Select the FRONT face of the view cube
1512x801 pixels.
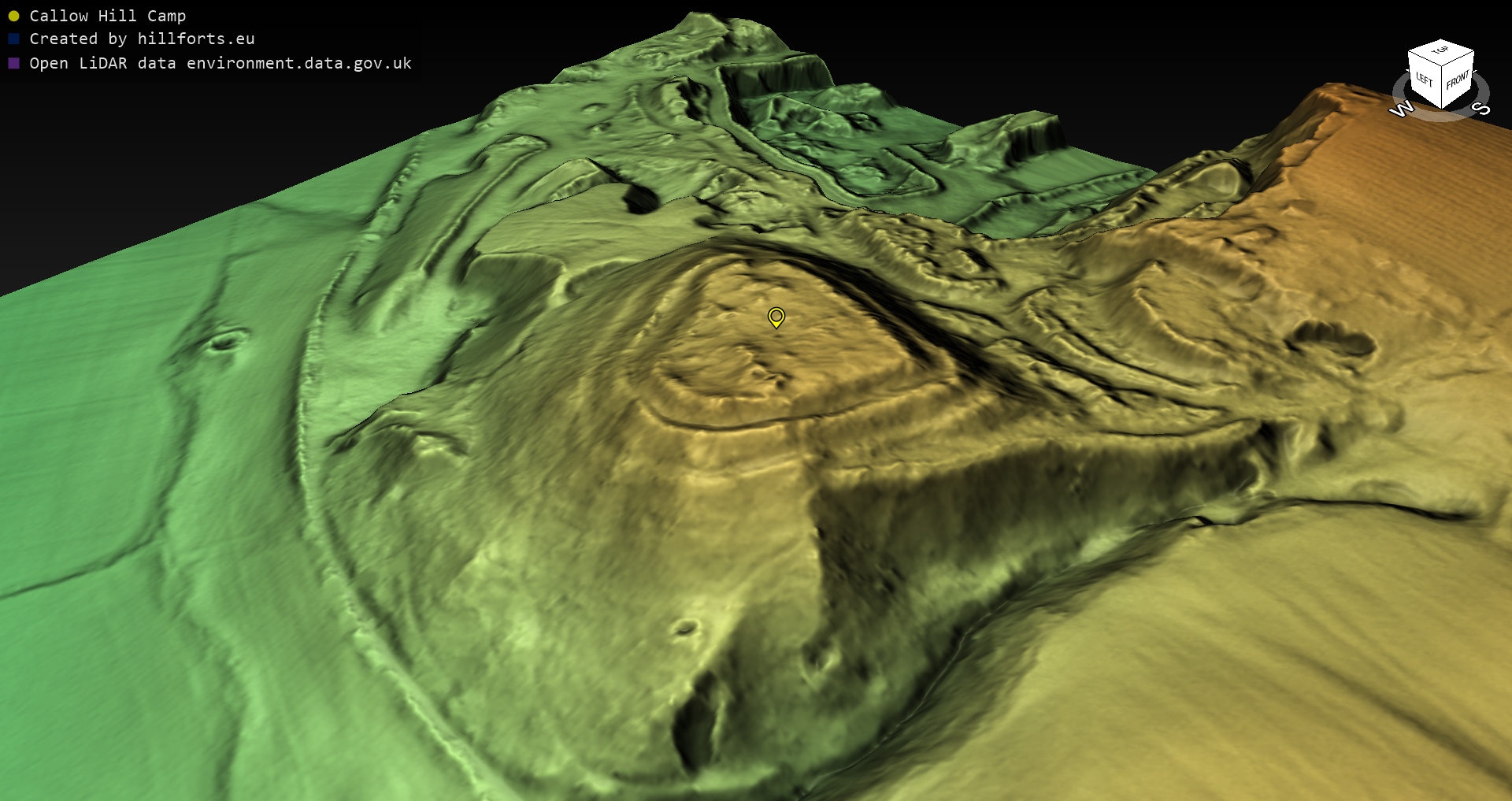pyautogui.click(x=1458, y=80)
